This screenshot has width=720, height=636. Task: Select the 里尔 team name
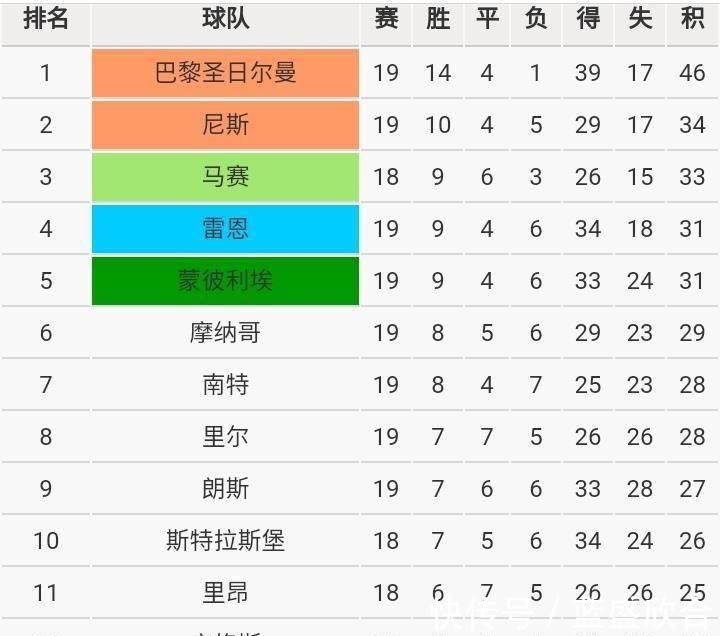click(225, 436)
